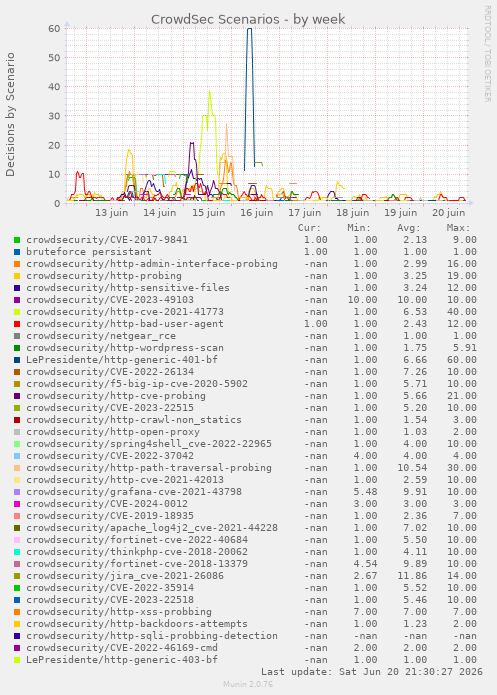
Task: Click the 10.54 average value
Action: pos(412,468)
